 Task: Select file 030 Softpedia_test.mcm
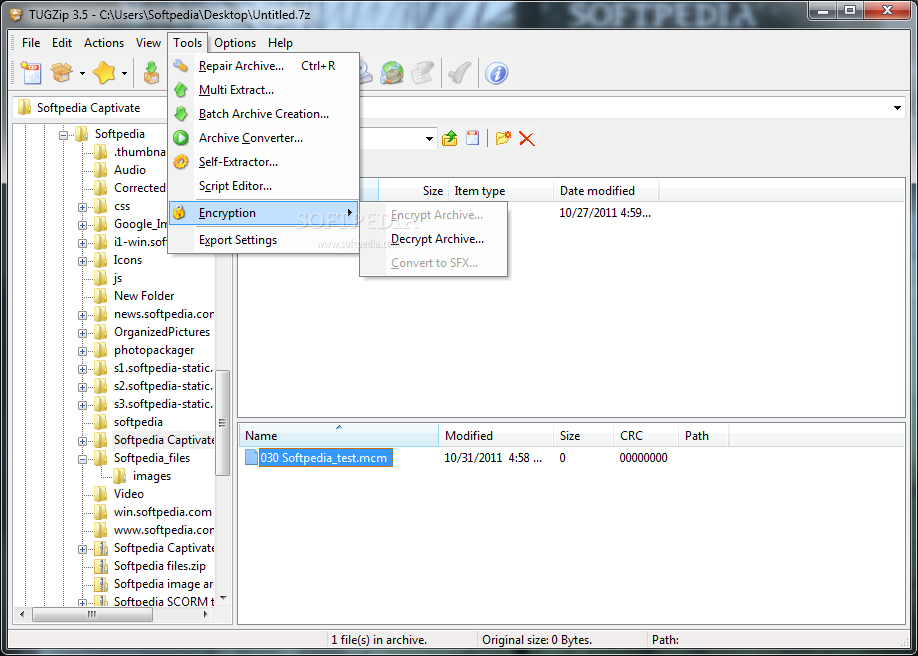[x=326, y=457]
